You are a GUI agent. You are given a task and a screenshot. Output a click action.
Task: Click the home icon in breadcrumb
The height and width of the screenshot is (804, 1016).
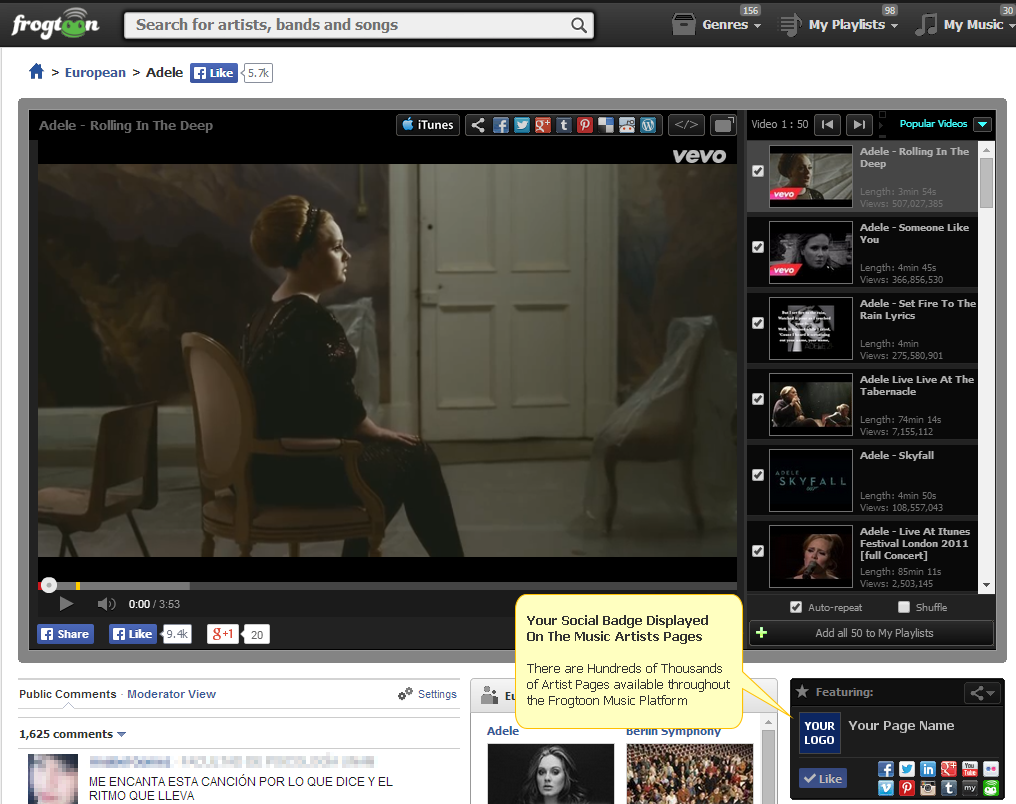(37, 72)
